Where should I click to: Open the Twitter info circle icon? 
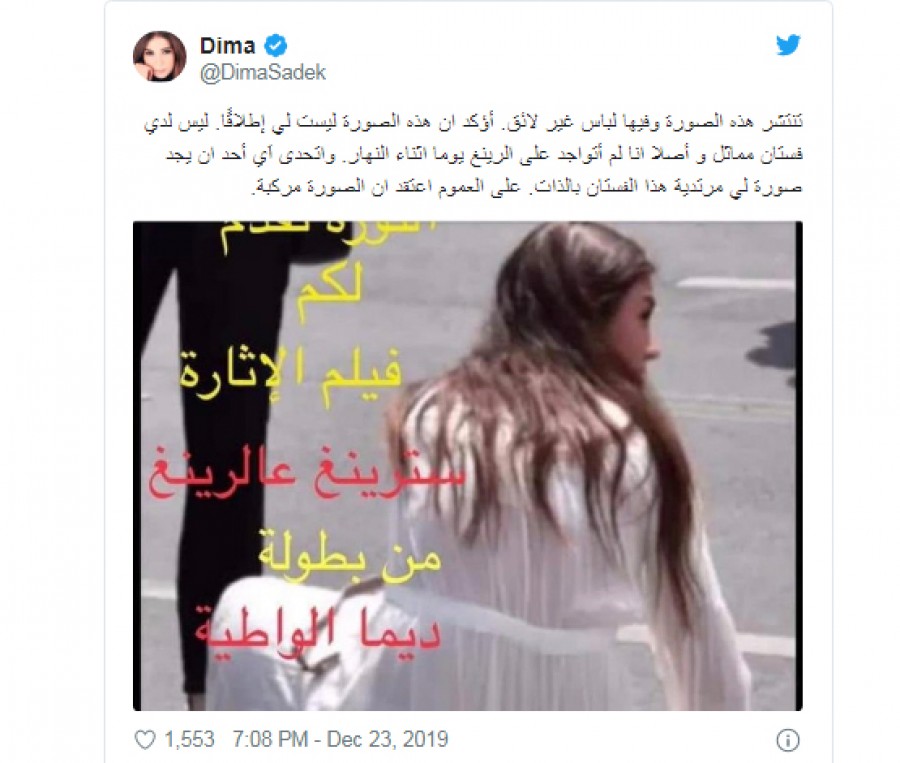coord(788,740)
